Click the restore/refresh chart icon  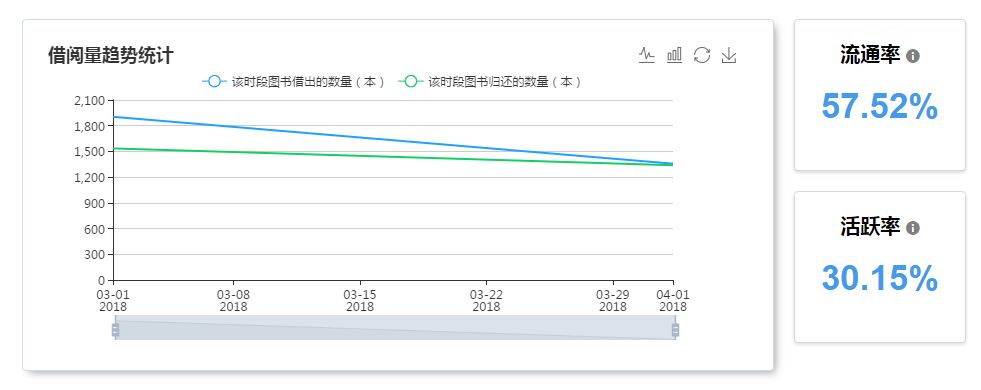pyautogui.click(x=702, y=55)
